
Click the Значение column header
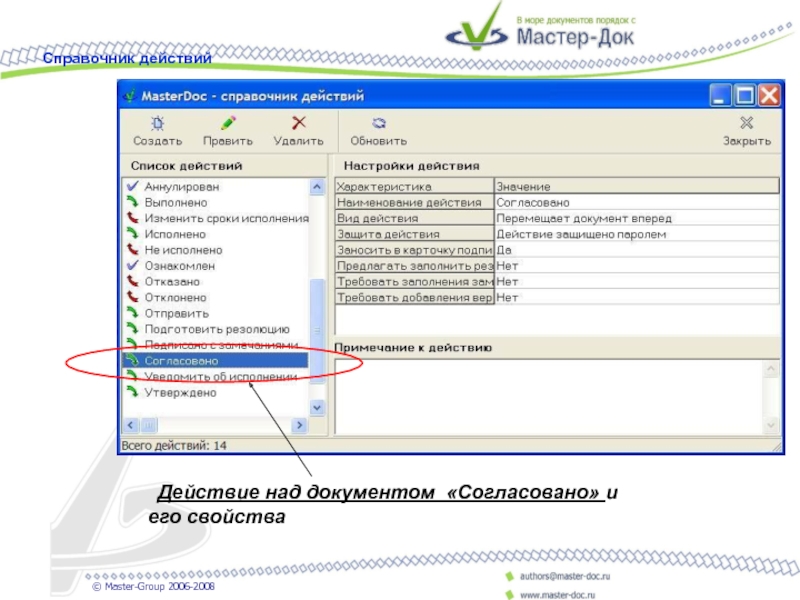637,186
